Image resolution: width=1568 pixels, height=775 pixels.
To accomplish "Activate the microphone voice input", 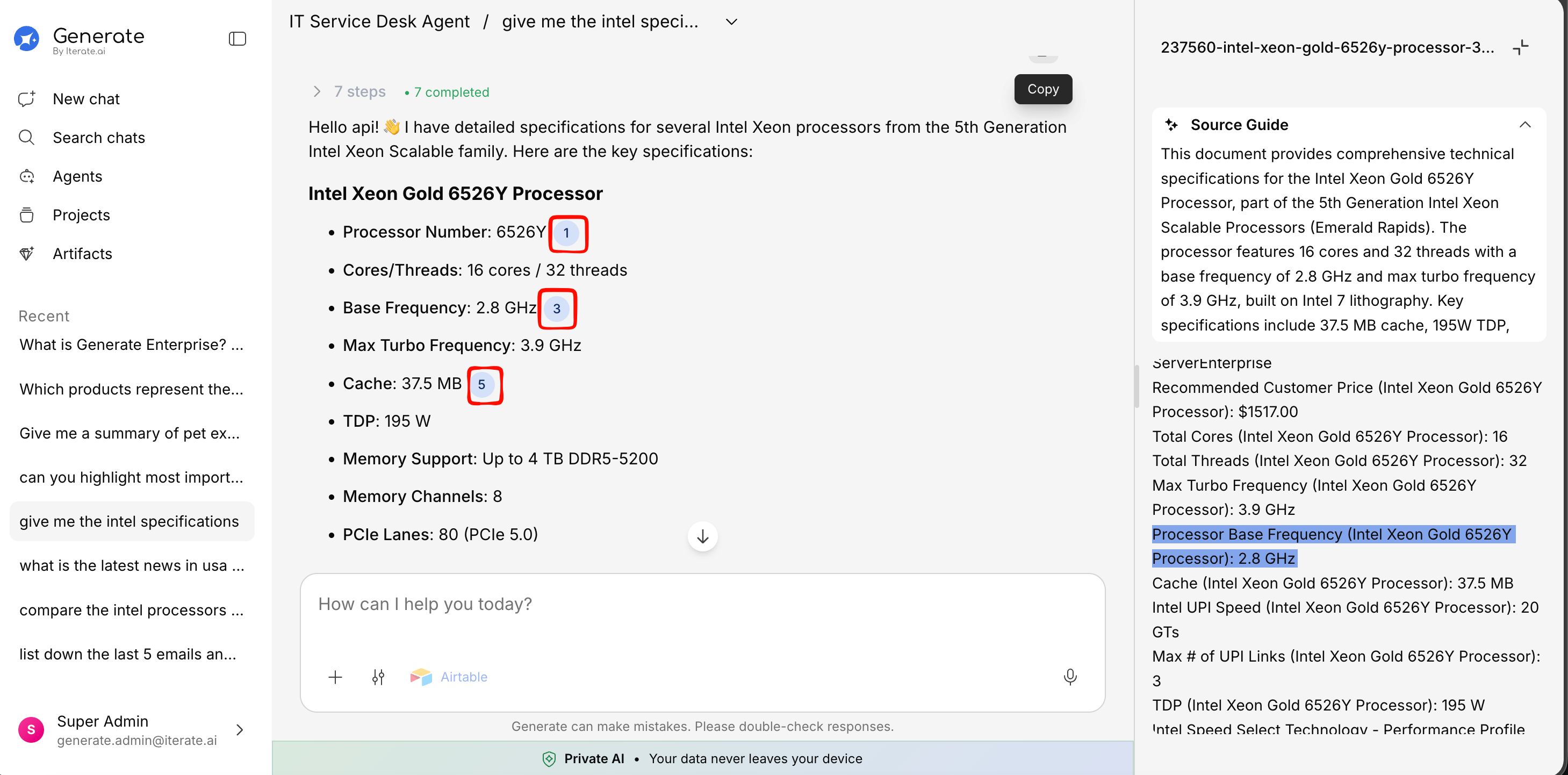I will 1069,677.
